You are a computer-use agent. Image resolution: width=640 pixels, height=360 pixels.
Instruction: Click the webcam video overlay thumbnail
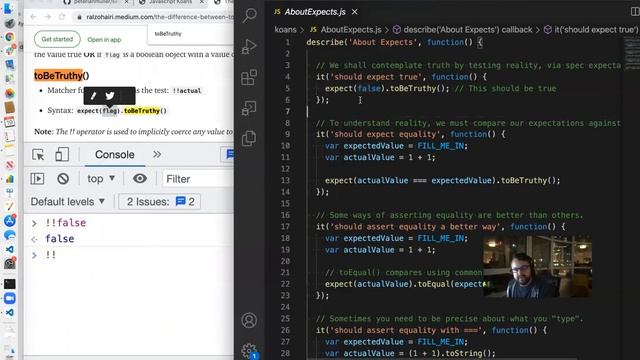click(x=537, y=266)
